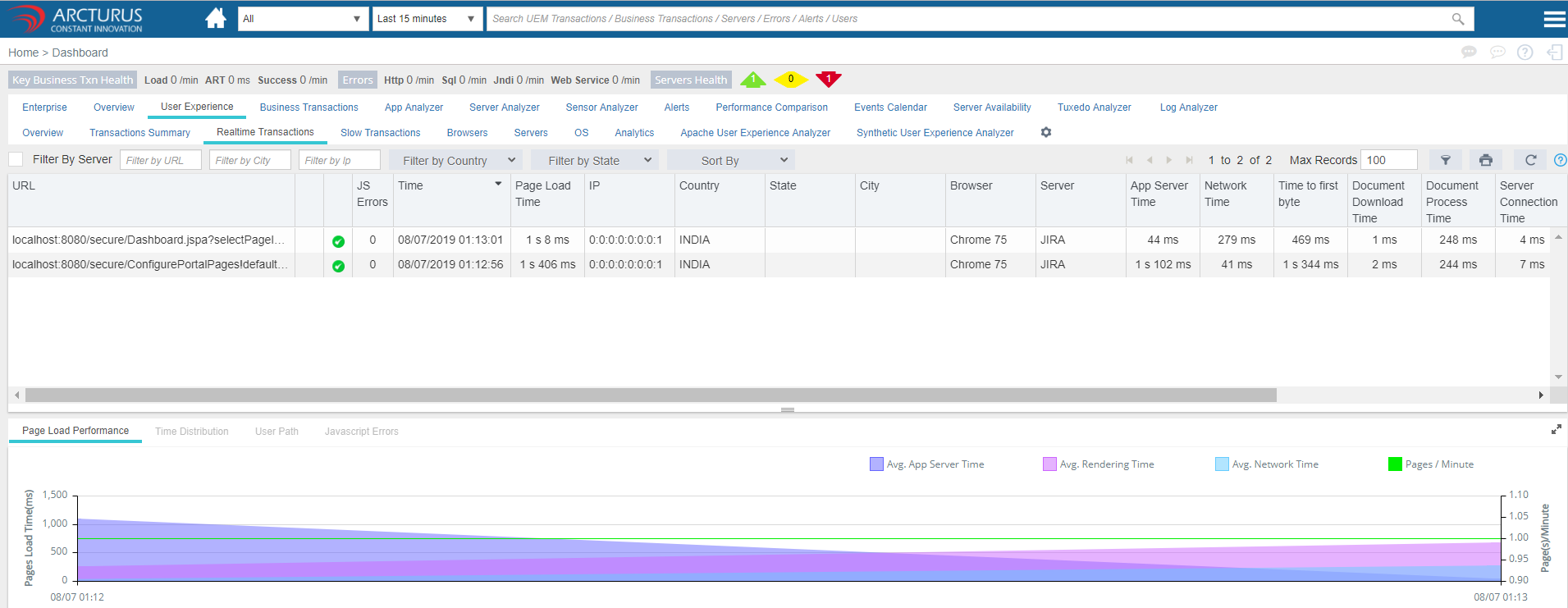Expand the Last 15 minutes dropdown
This screenshot has width=1568, height=608.
coord(426,19)
